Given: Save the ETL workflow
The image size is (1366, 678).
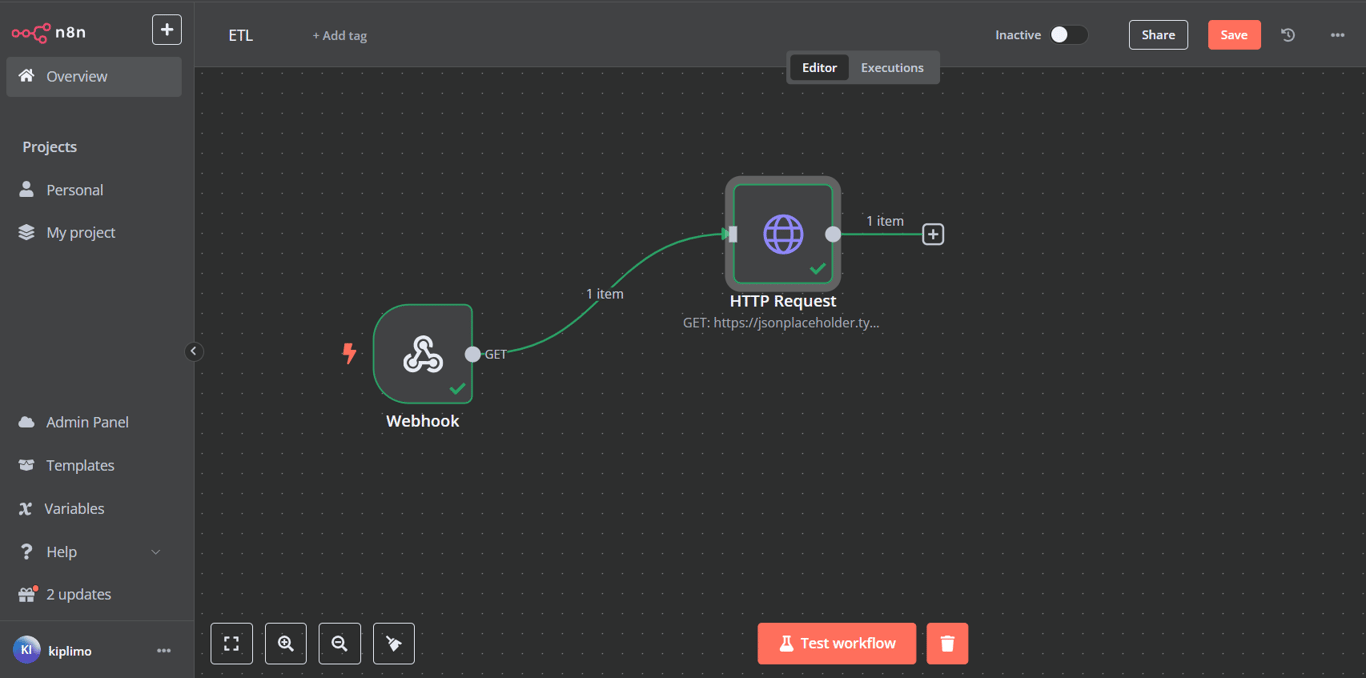Looking at the screenshot, I should (1233, 34).
